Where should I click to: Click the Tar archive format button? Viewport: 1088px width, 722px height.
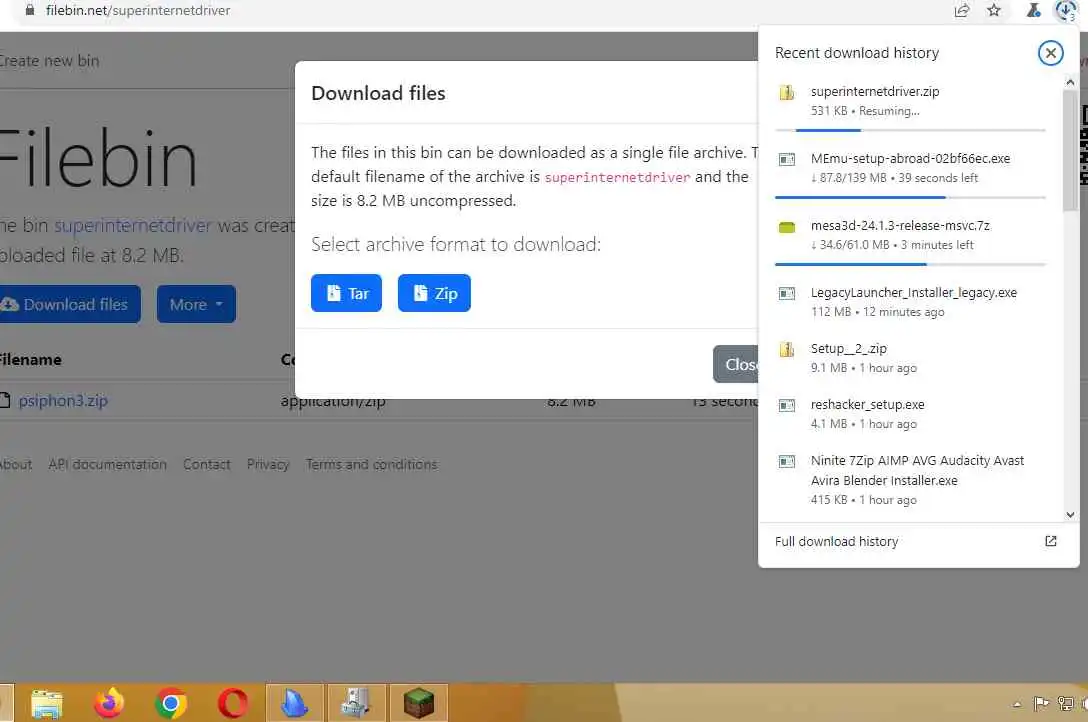pos(346,293)
